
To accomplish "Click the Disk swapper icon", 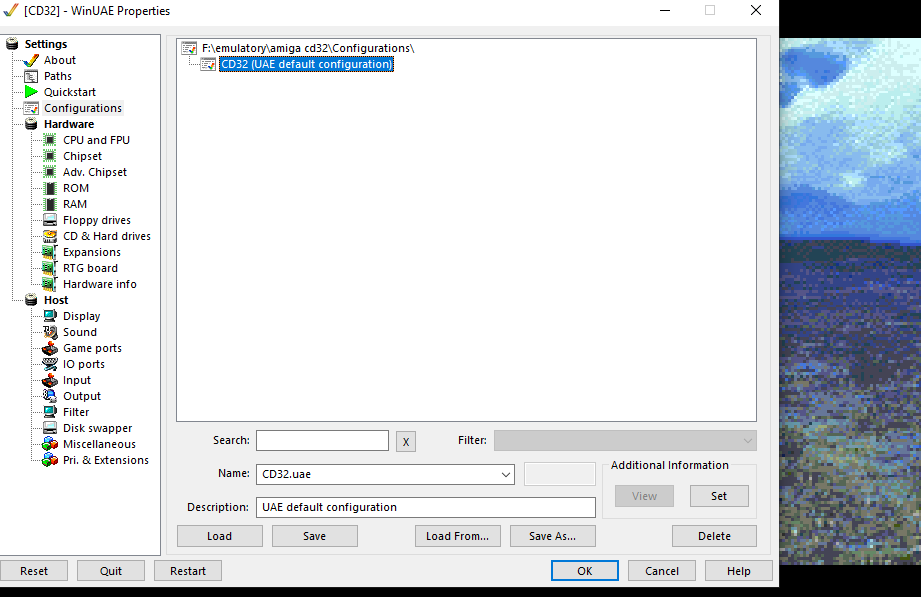I will coord(50,428).
